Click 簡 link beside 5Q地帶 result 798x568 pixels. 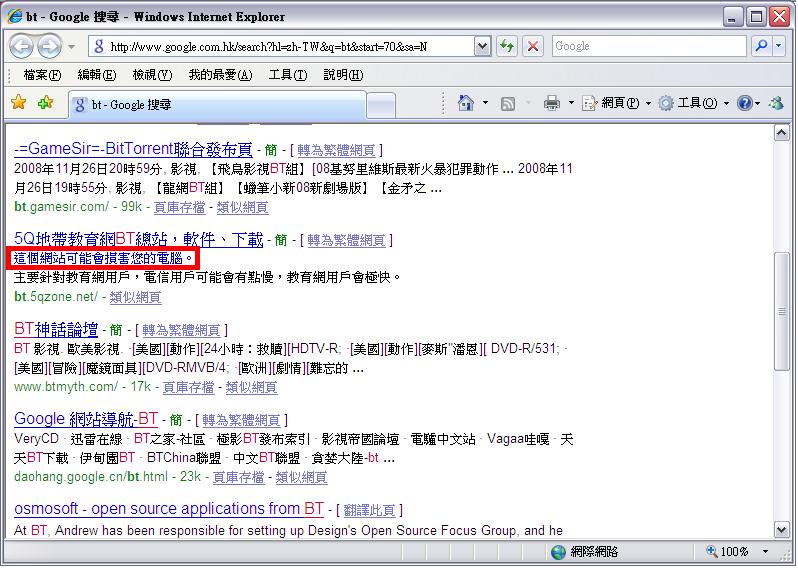click(281, 240)
